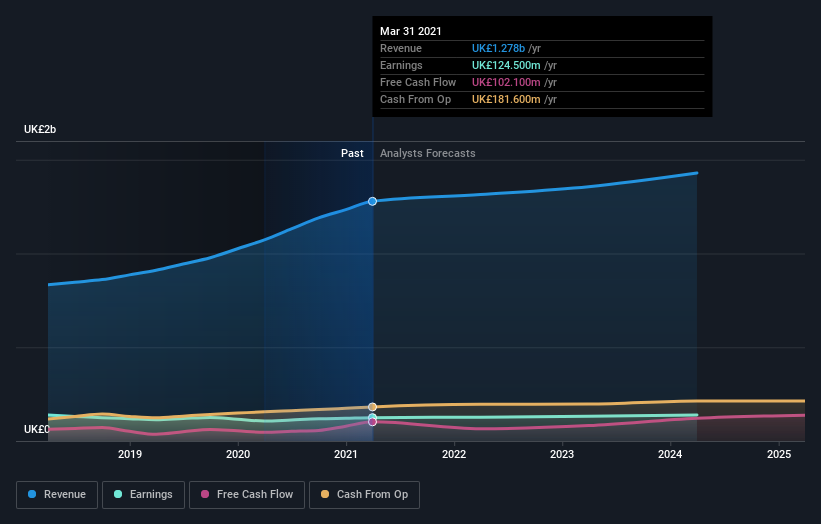Click the blue Revenue data point marker
This screenshot has width=821, height=524.
click(x=372, y=201)
